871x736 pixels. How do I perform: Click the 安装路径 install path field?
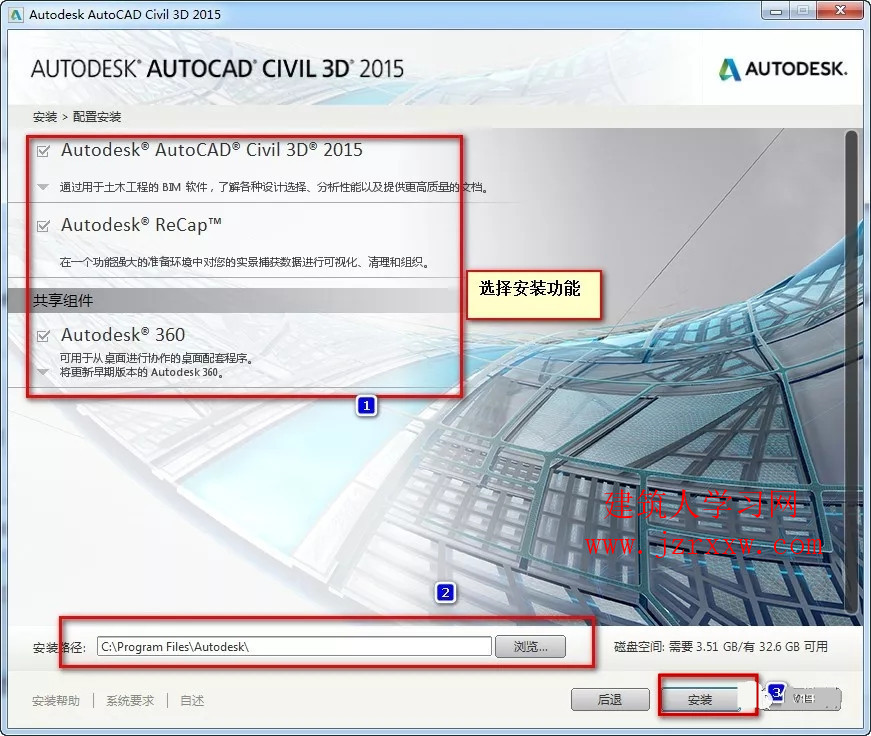click(294, 647)
